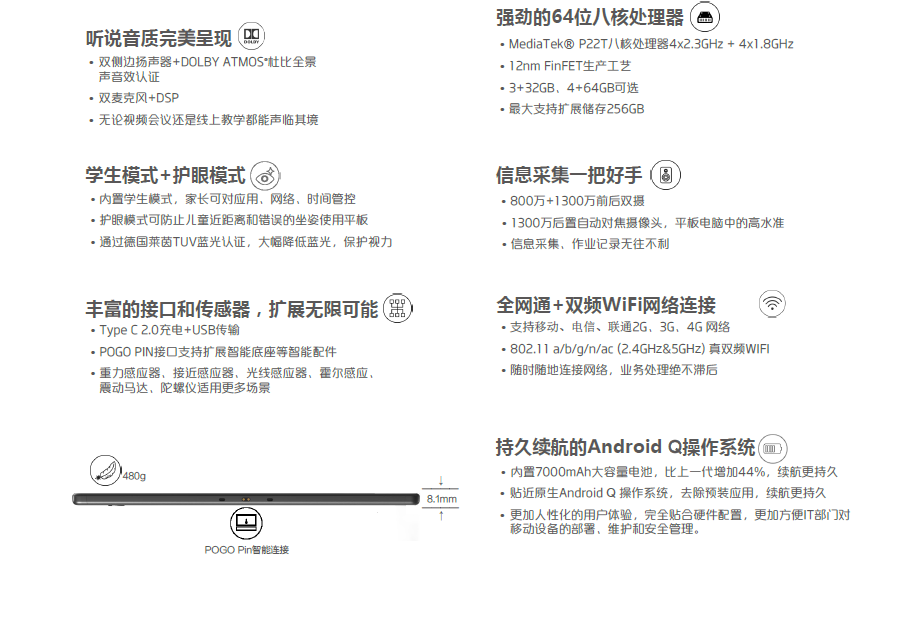
Task: Click the camera icon beside 信息采集一把好手
Action: coord(666,175)
